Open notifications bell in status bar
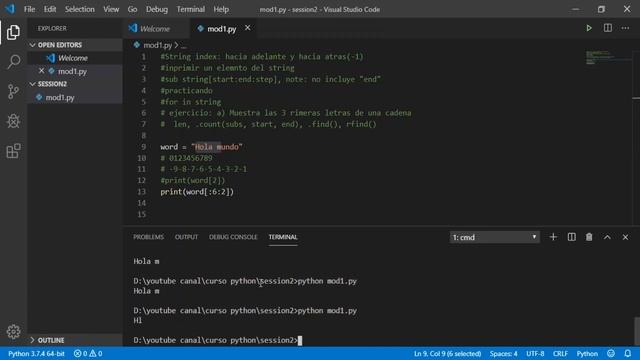This screenshot has height=360, width=640. 628,353
